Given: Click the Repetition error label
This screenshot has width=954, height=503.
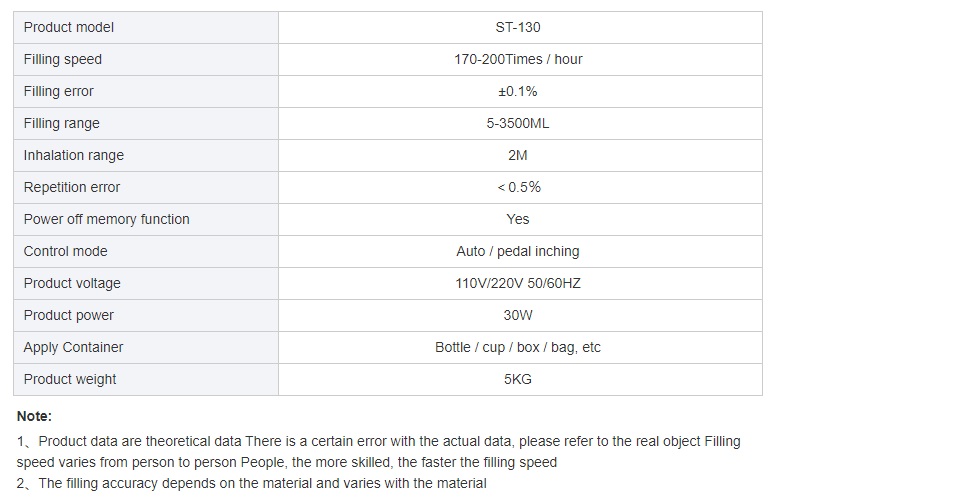Looking at the screenshot, I should [x=72, y=187].
